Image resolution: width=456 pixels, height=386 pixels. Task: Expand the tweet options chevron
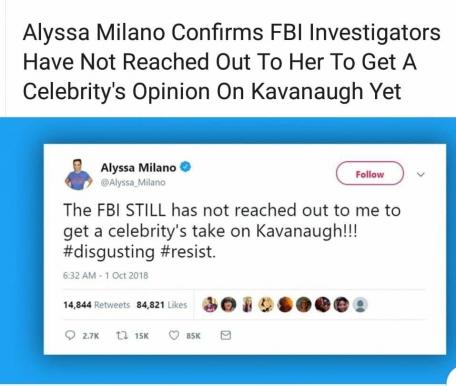[421, 174]
